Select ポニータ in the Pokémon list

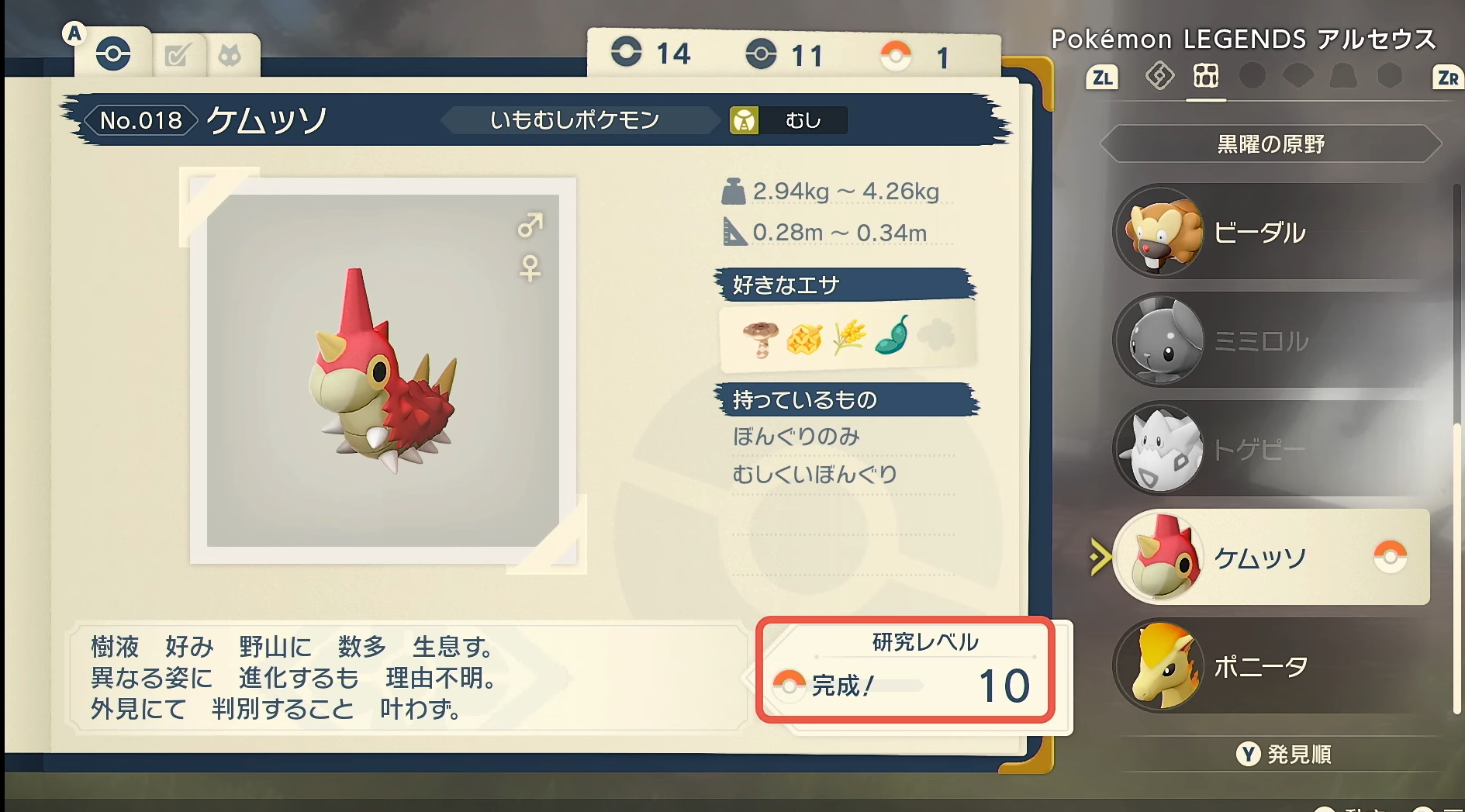(x=1270, y=666)
